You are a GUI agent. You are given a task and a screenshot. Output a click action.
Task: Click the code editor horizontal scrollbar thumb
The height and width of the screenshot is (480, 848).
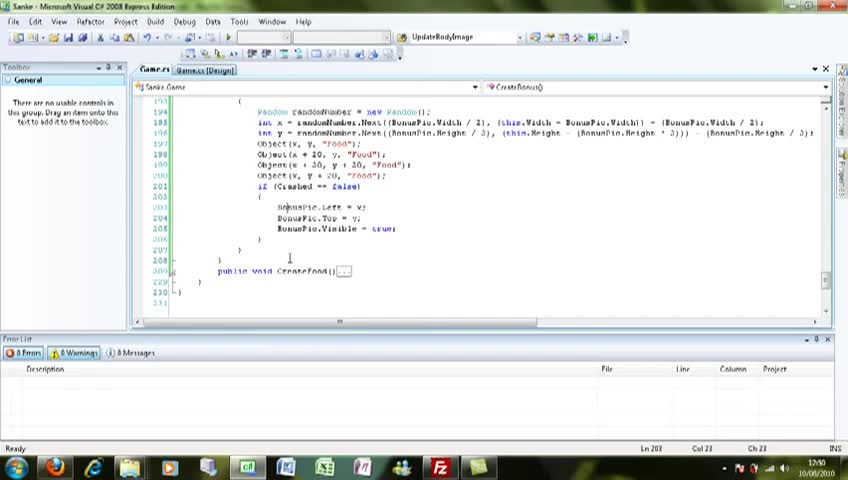[x=340, y=322]
